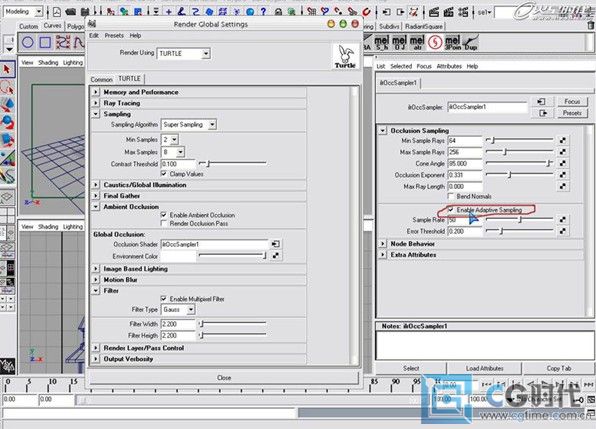Click the red magnet icon in status line
Image resolution: width=596 pixels, height=429 pixels.
coord(366,11)
